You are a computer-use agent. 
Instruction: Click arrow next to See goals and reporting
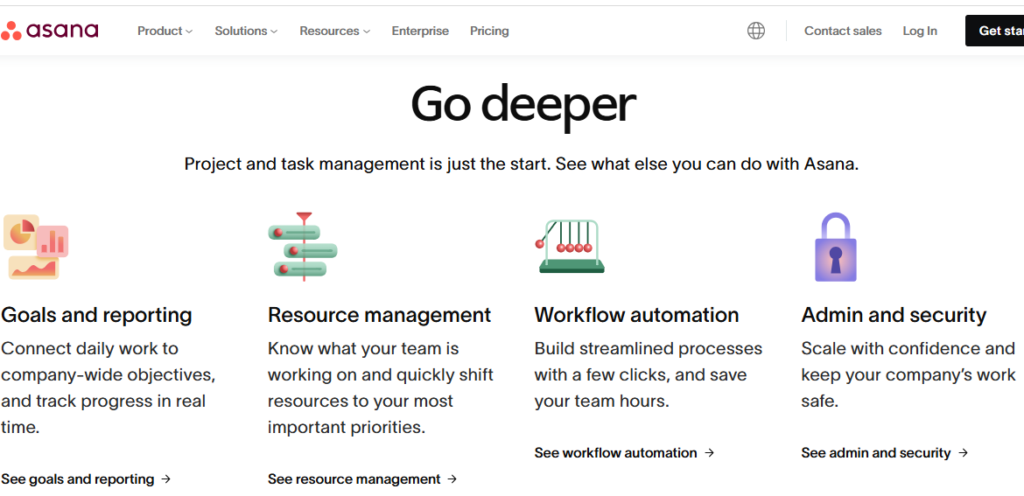pyautogui.click(x=166, y=479)
